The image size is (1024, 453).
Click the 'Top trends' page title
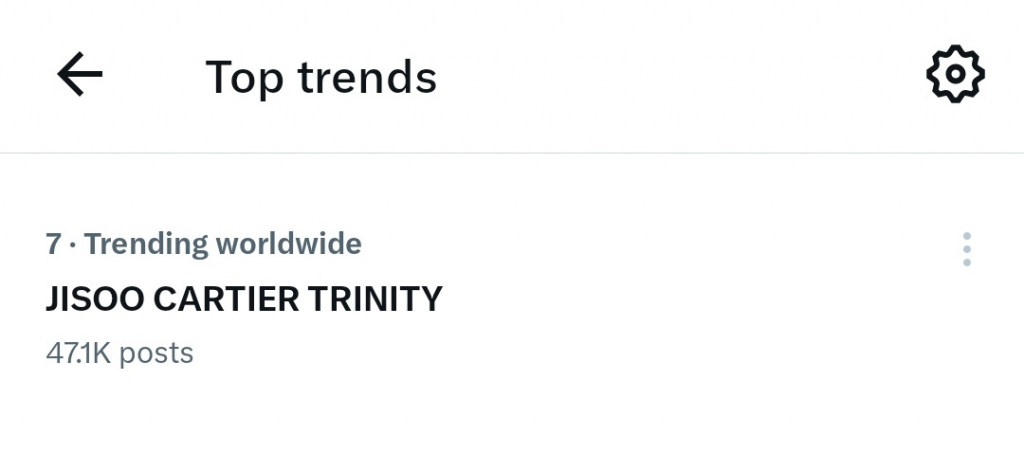click(321, 77)
